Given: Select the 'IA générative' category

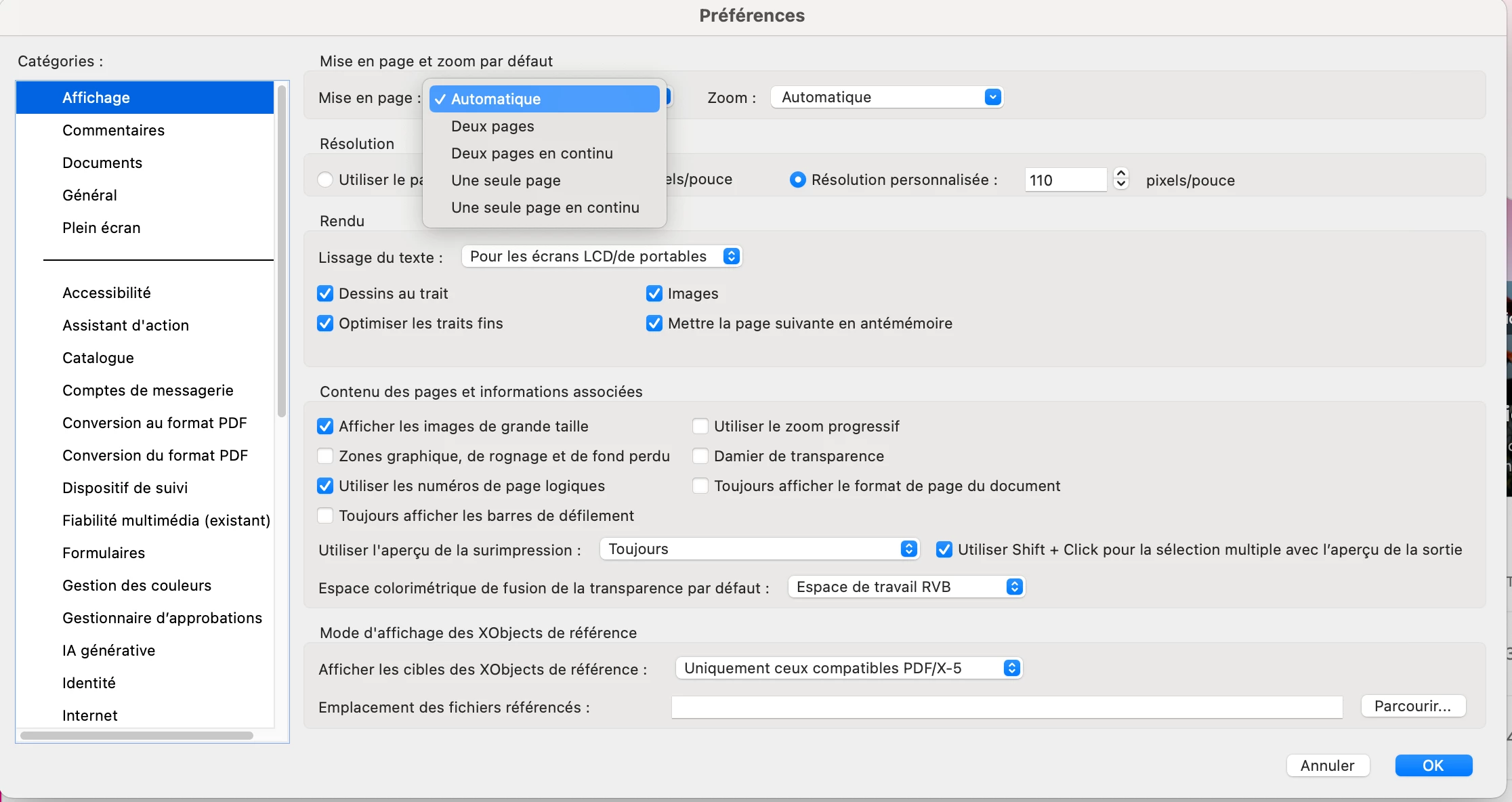Looking at the screenshot, I should coord(108,651).
